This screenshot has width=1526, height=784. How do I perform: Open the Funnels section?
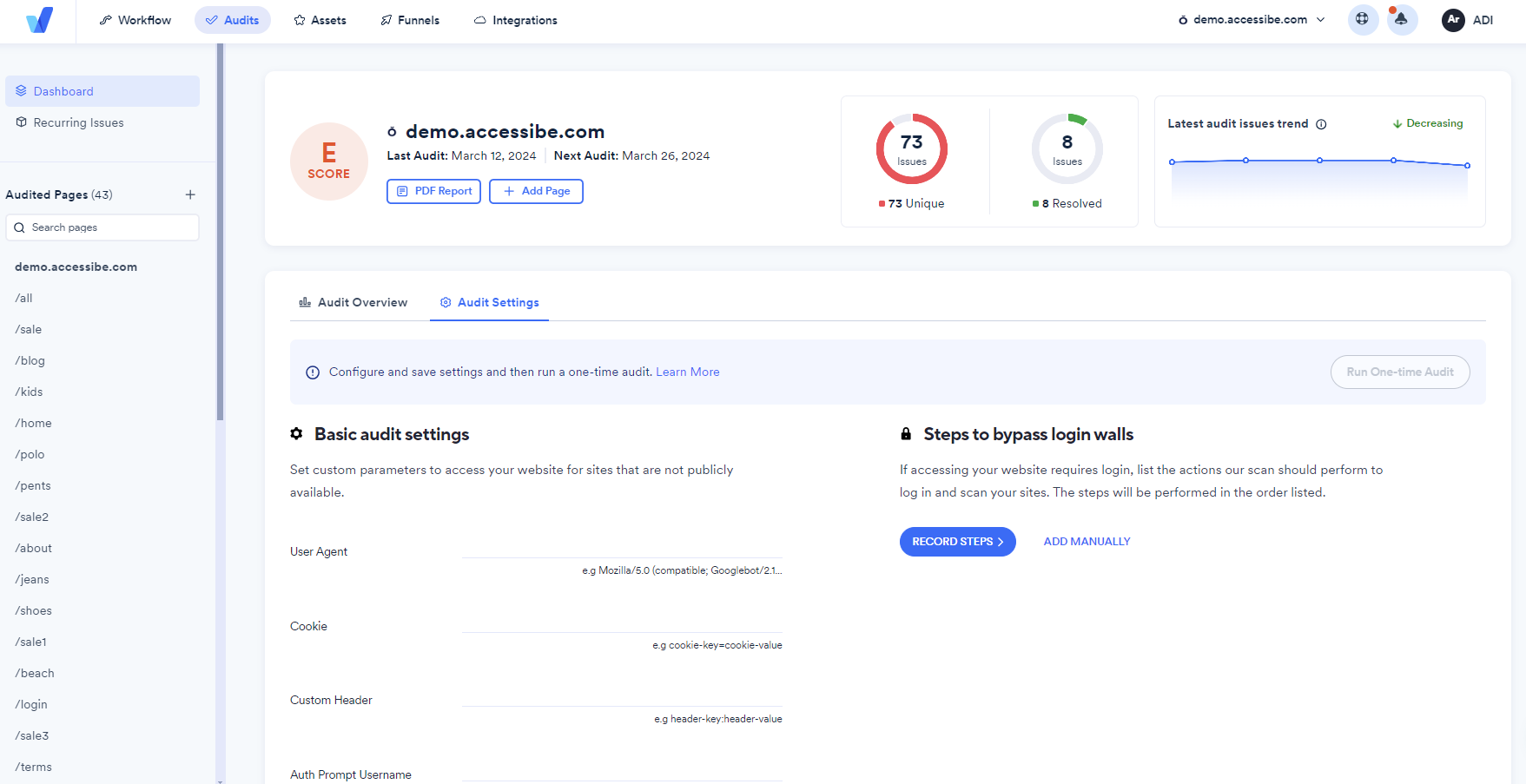(x=410, y=20)
